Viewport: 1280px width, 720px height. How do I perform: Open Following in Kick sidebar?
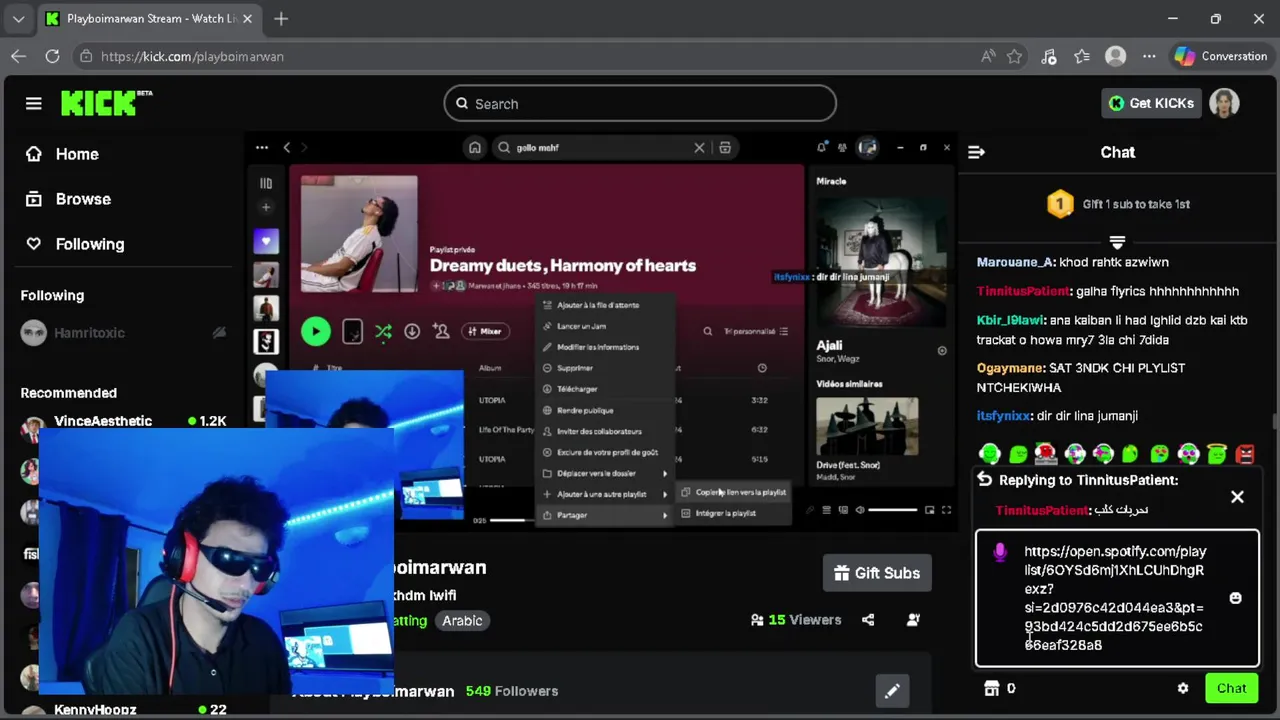click(x=75, y=244)
